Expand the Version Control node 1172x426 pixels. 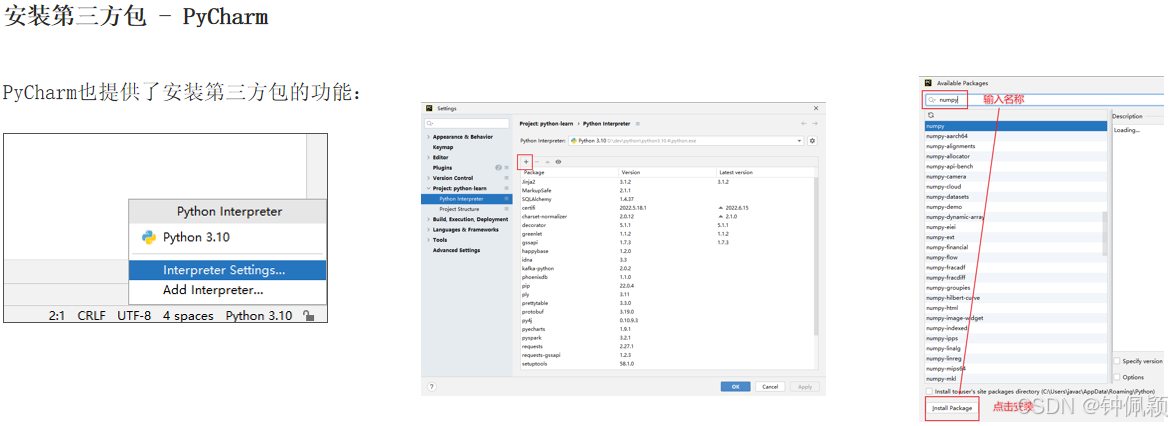coord(428,178)
